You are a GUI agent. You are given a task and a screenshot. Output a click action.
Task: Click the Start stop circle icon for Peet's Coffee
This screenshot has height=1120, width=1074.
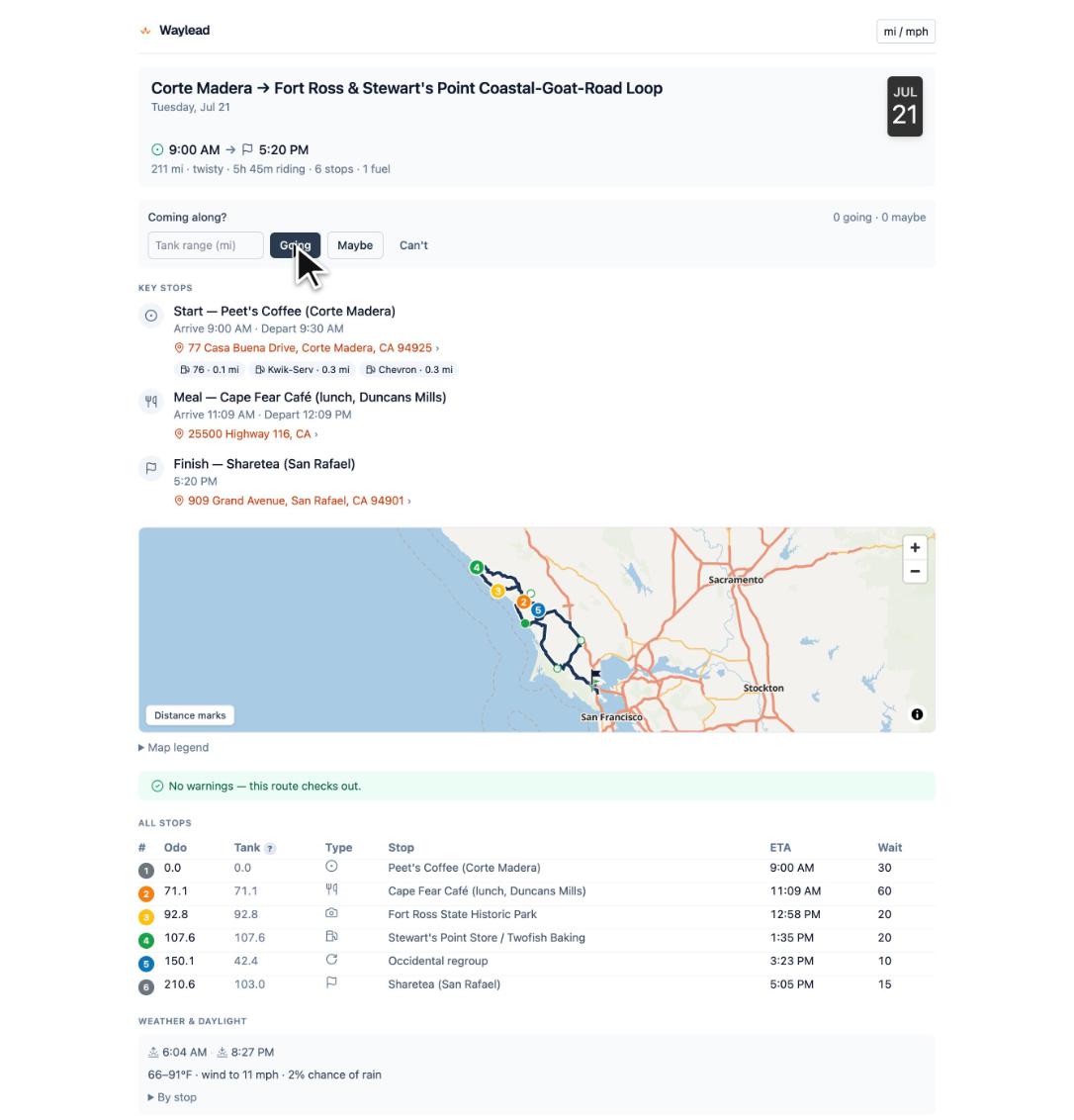pyautogui.click(x=151, y=315)
